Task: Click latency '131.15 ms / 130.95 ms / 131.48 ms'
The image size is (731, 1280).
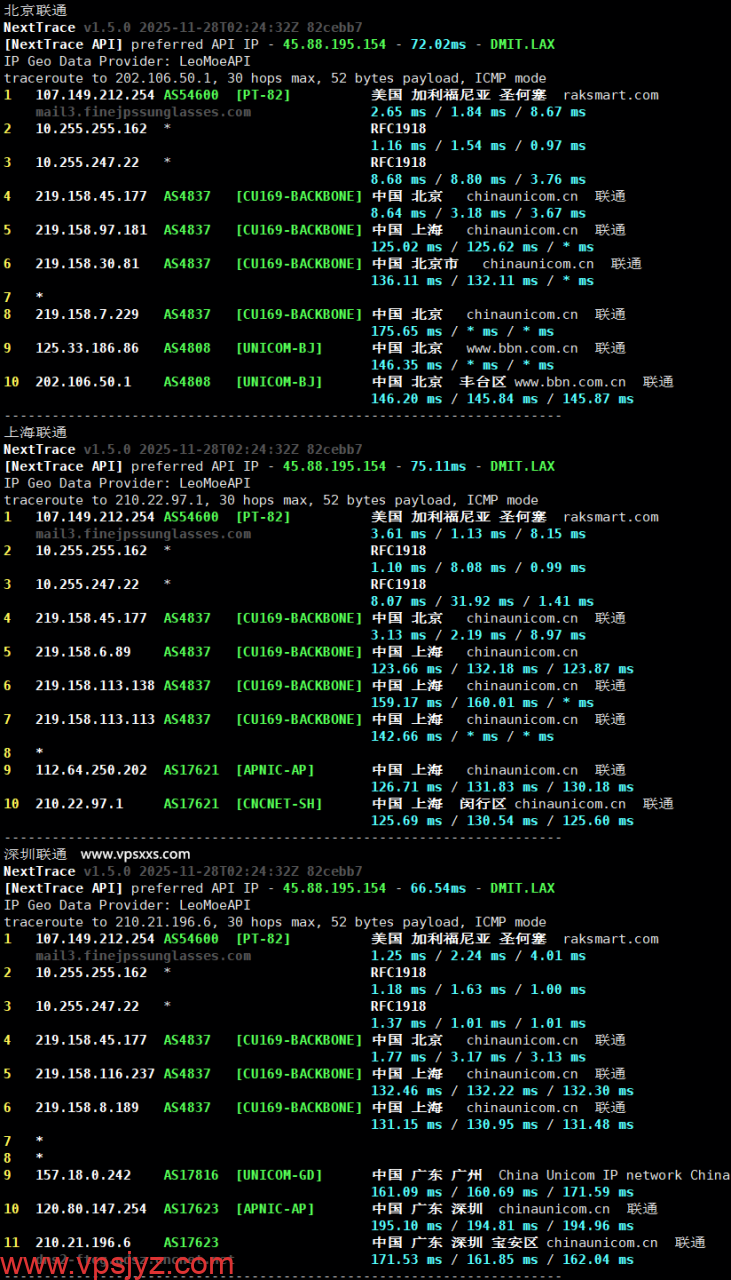Action: (x=502, y=1125)
